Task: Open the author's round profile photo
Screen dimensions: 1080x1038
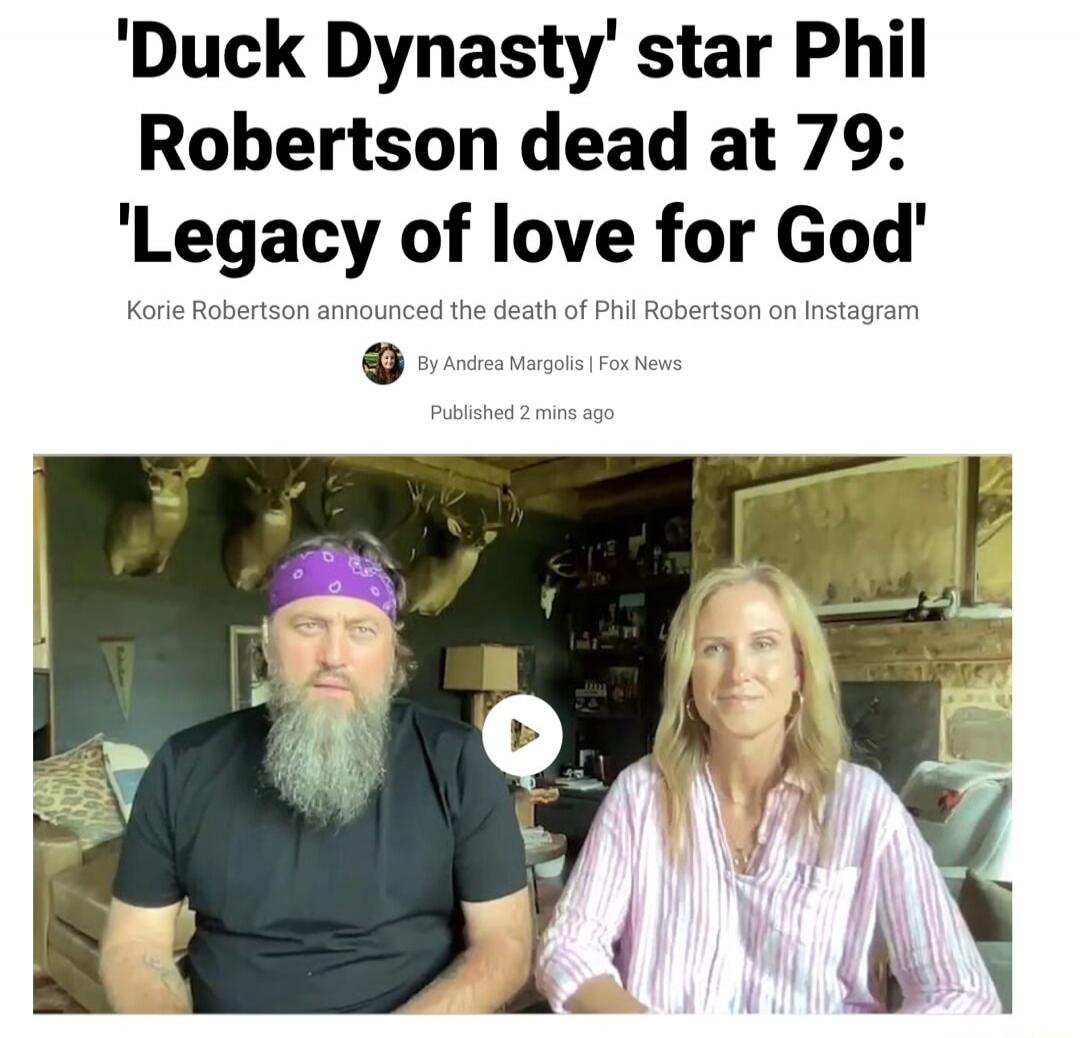Action: [x=383, y=363]
